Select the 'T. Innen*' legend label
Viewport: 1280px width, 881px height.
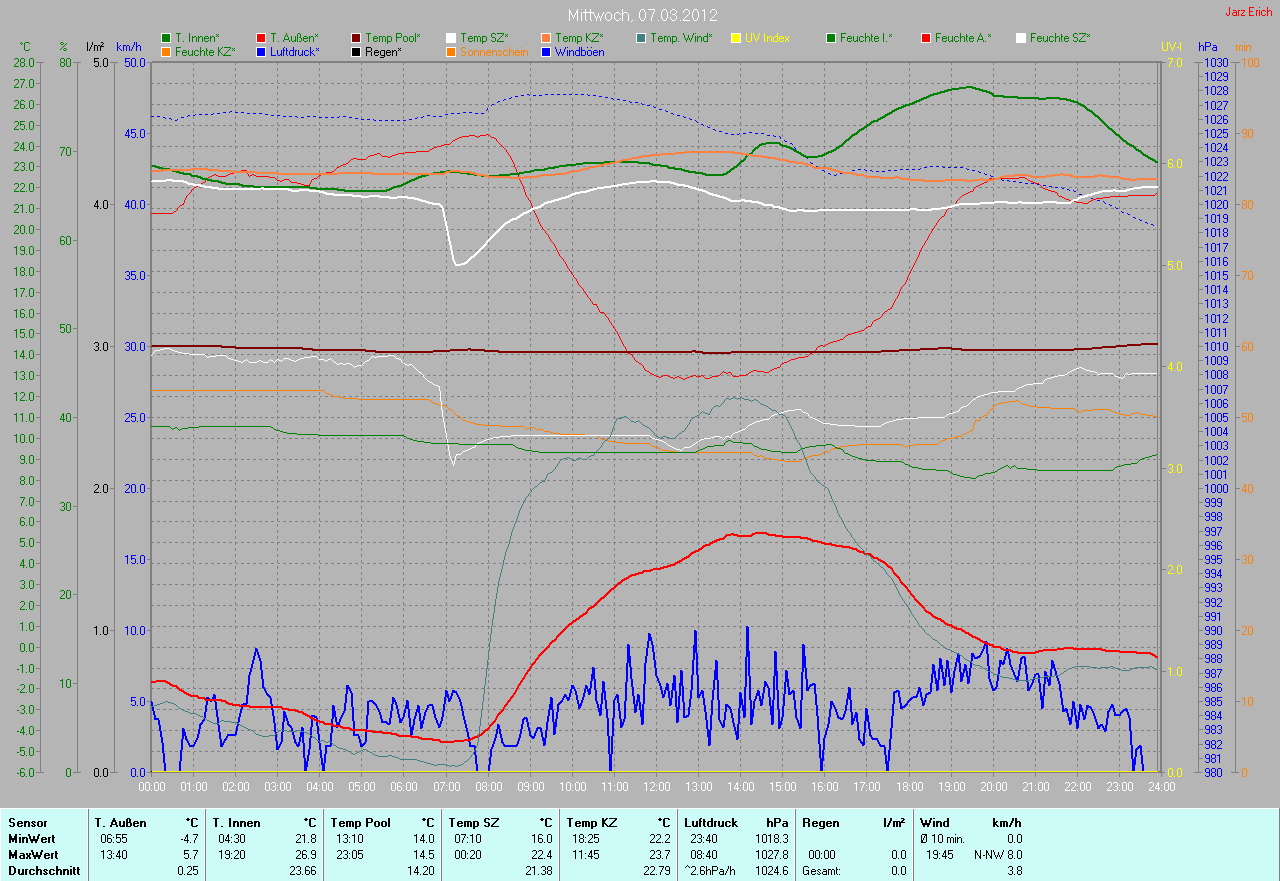[199, 38]
